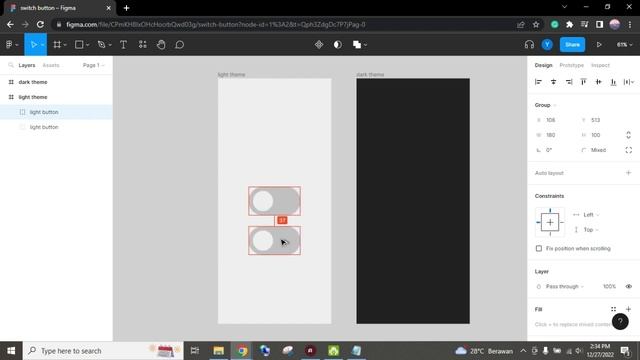Switch to the Inspect tab
Image resolution: width=640 pixels, height=360 pixels.
click(x=600, y=65)
